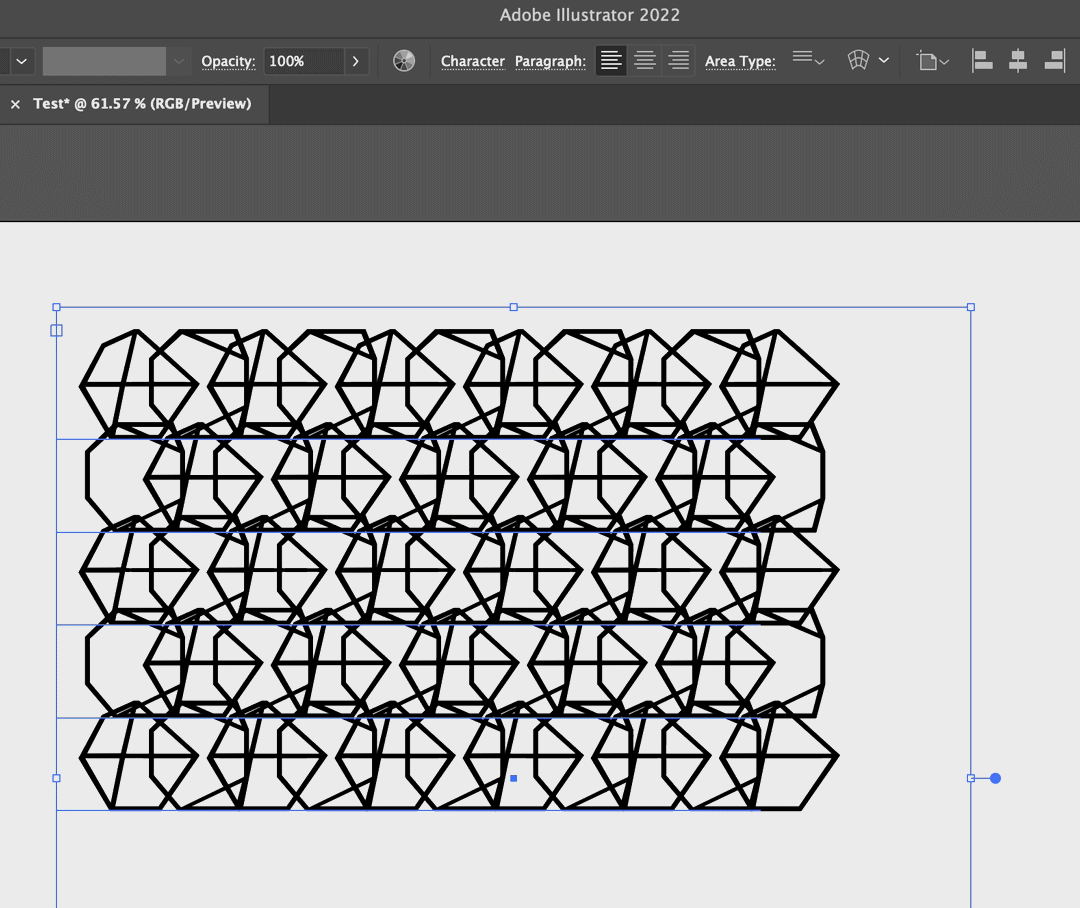The image size is (1080, 908).
Task: Select the align left paragraph icon
Action: click(612, 61)
